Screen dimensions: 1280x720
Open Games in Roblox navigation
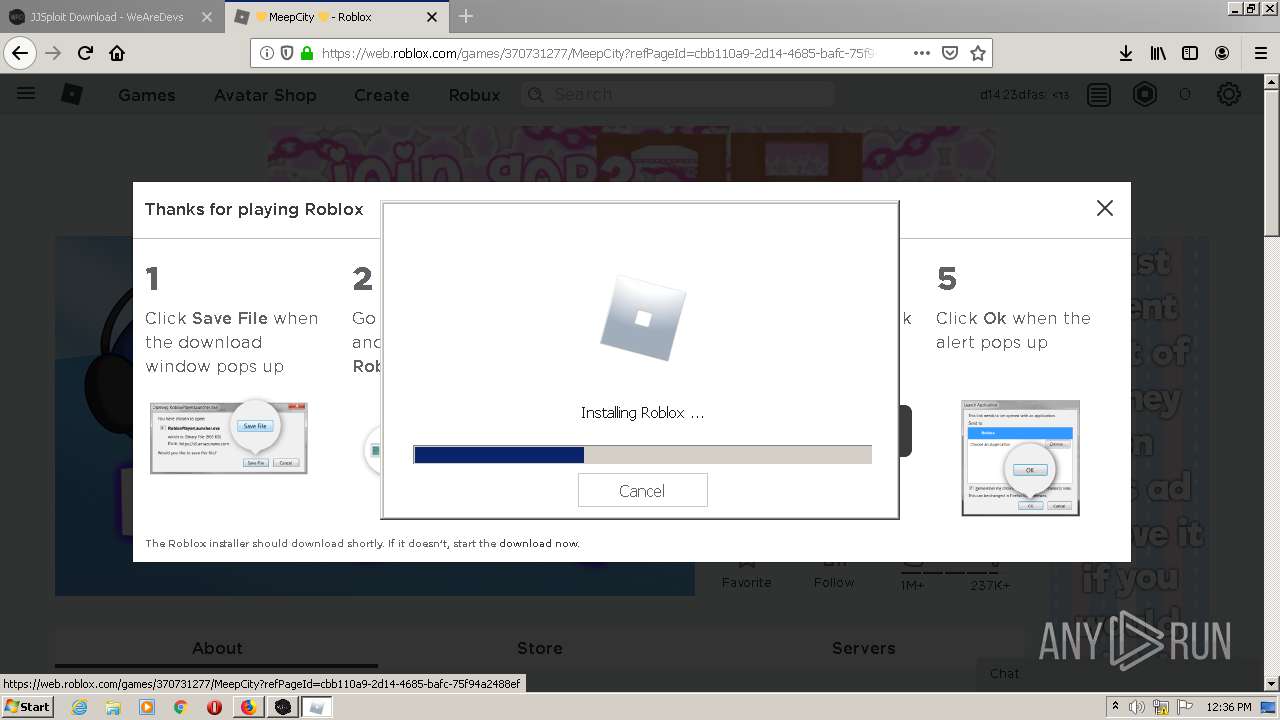(x=147, y=95)
